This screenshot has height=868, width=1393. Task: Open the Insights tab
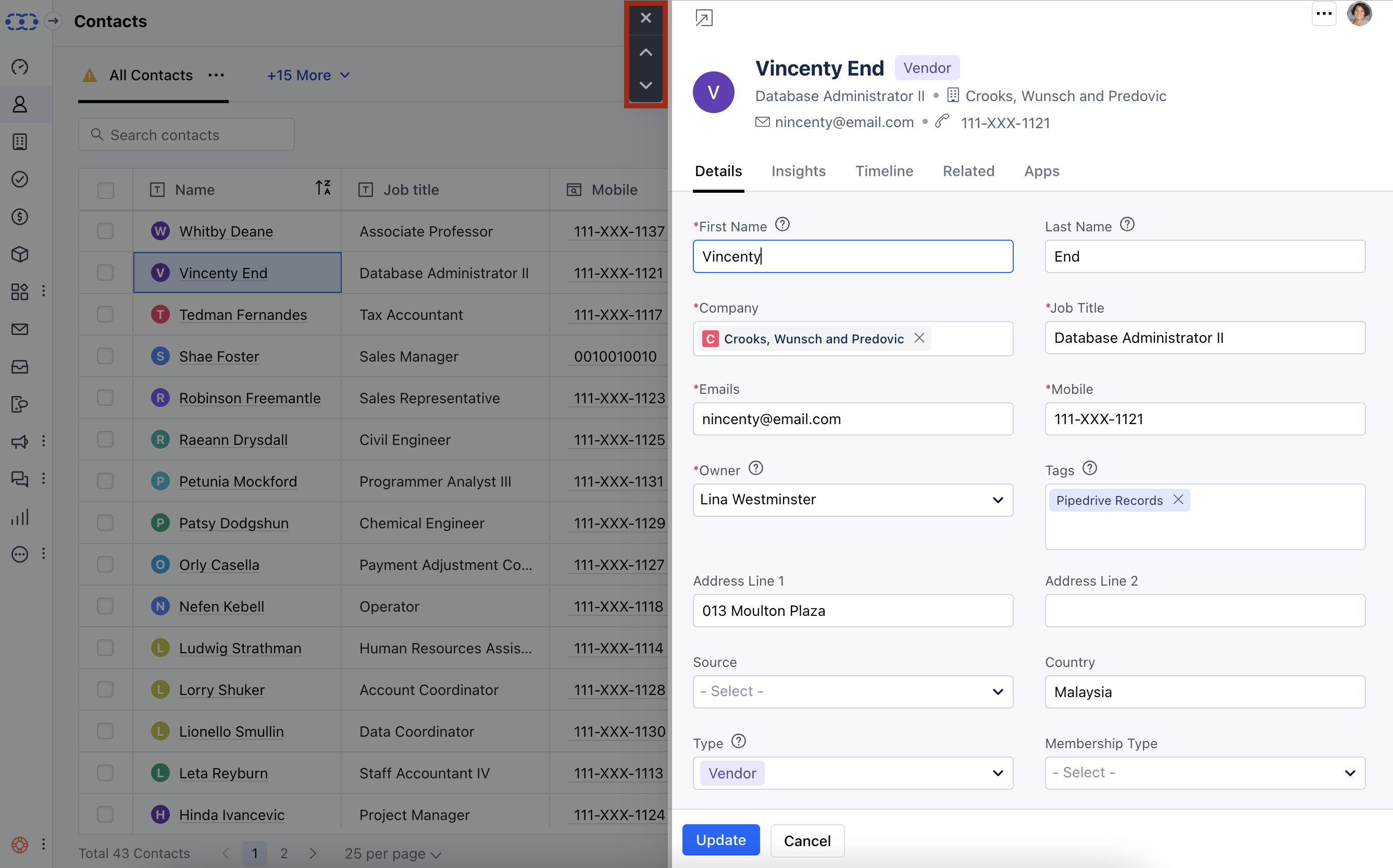[798, 171]
